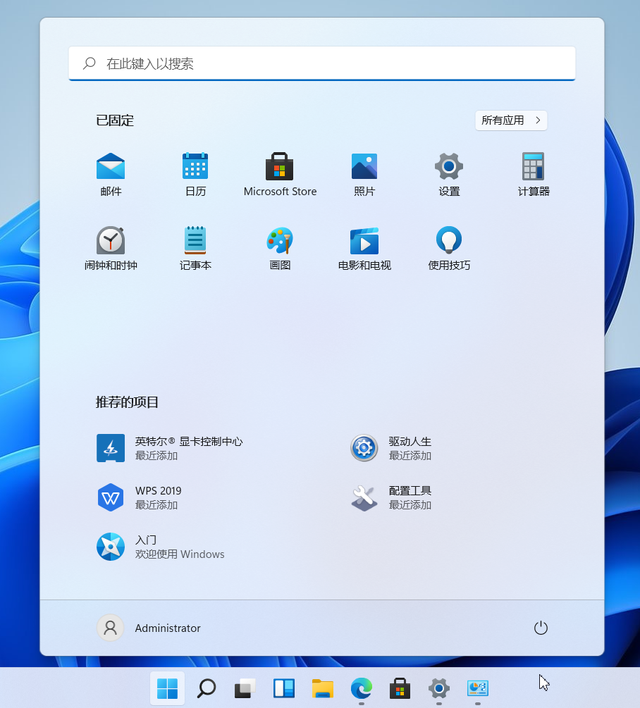640x708 pixels.
Task: Open the recommended 驱动人生 item
Action: (x=391, y=448)
